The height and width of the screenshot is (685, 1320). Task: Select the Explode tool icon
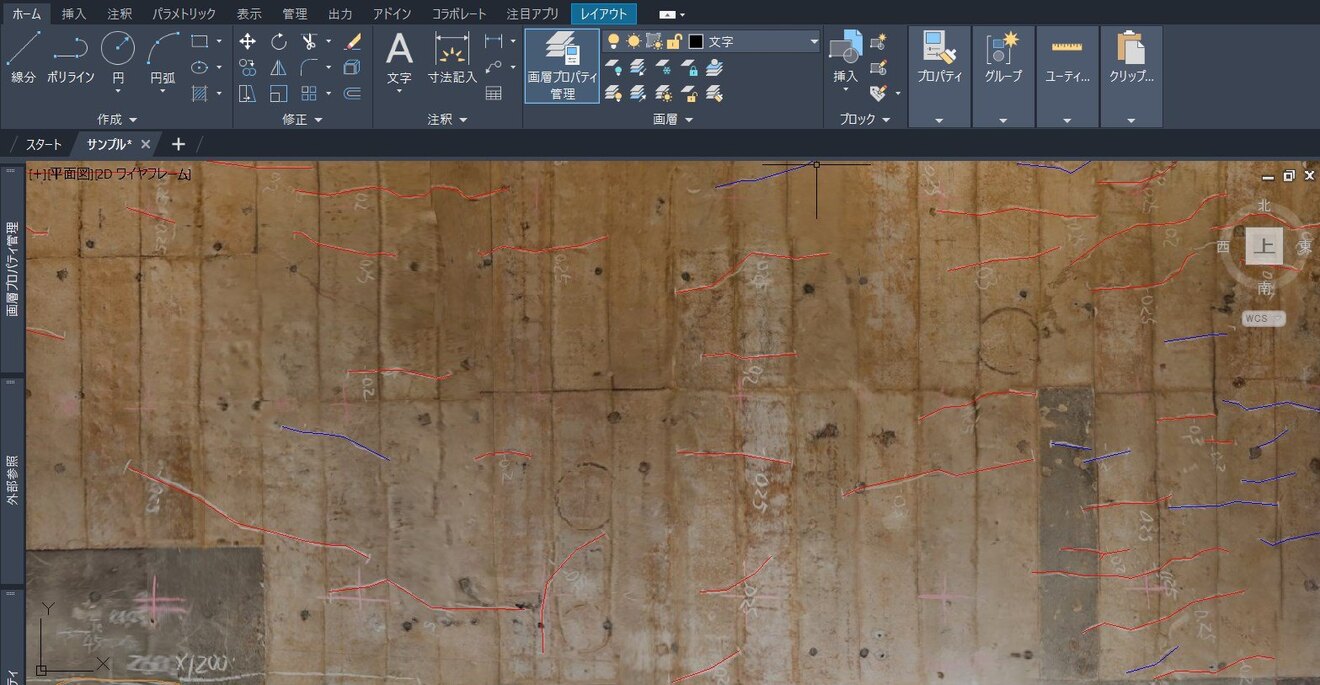[x=352, y=67]
